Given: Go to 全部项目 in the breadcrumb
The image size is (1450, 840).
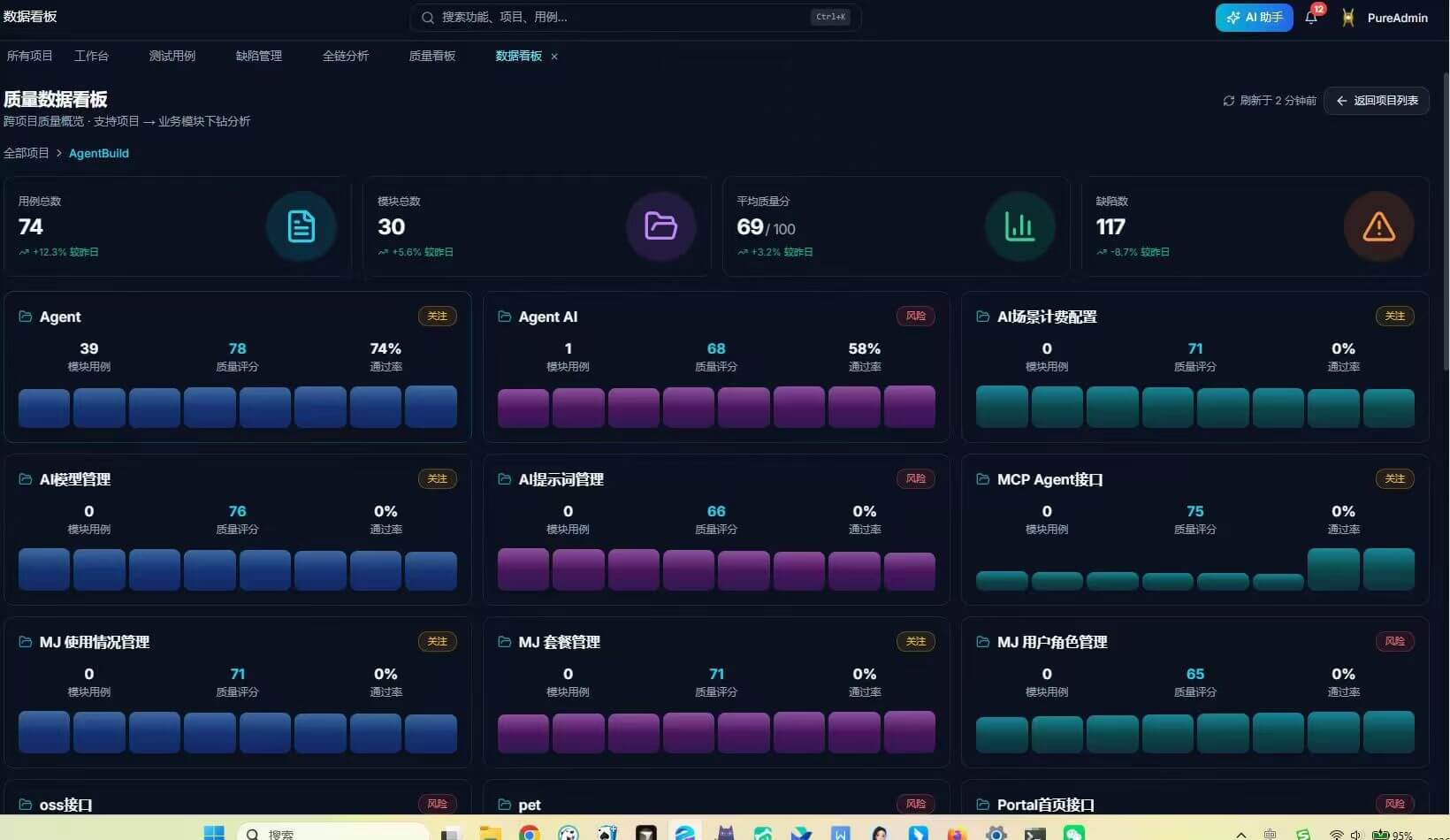Looking at the screenshot, I should [x=27, y=153].
